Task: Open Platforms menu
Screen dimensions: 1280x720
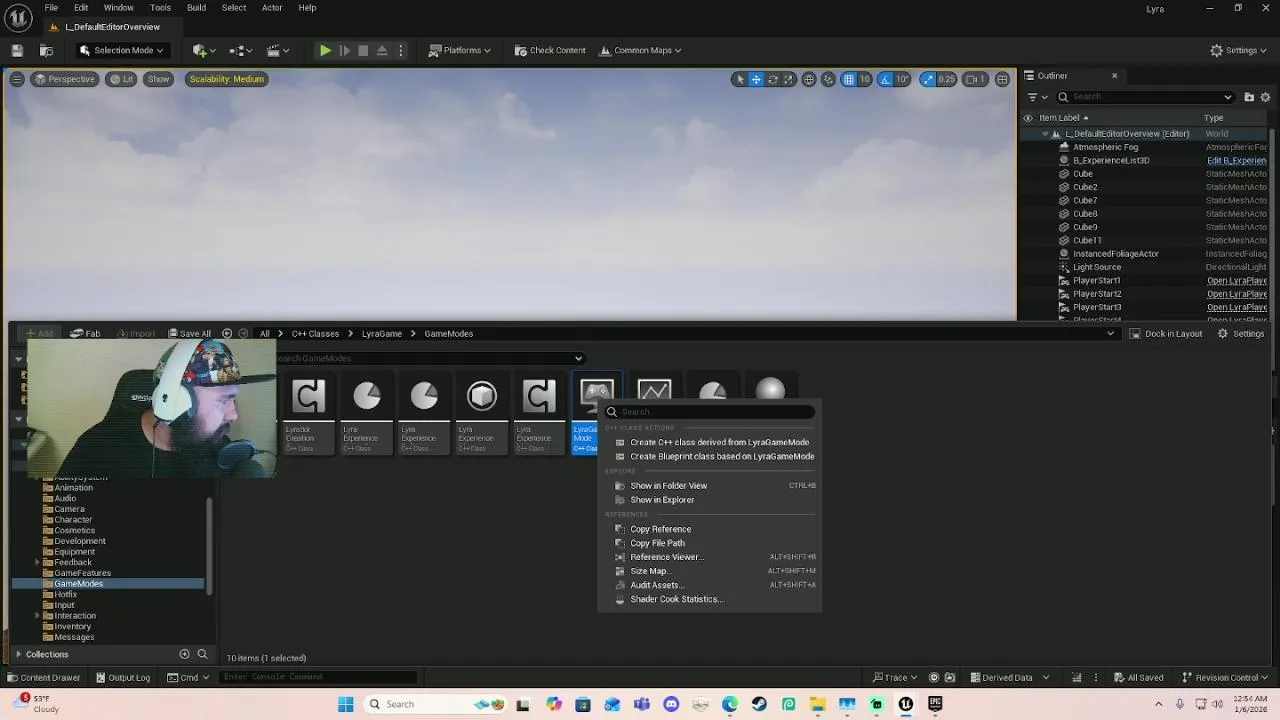Action: (x=460, y=50)
